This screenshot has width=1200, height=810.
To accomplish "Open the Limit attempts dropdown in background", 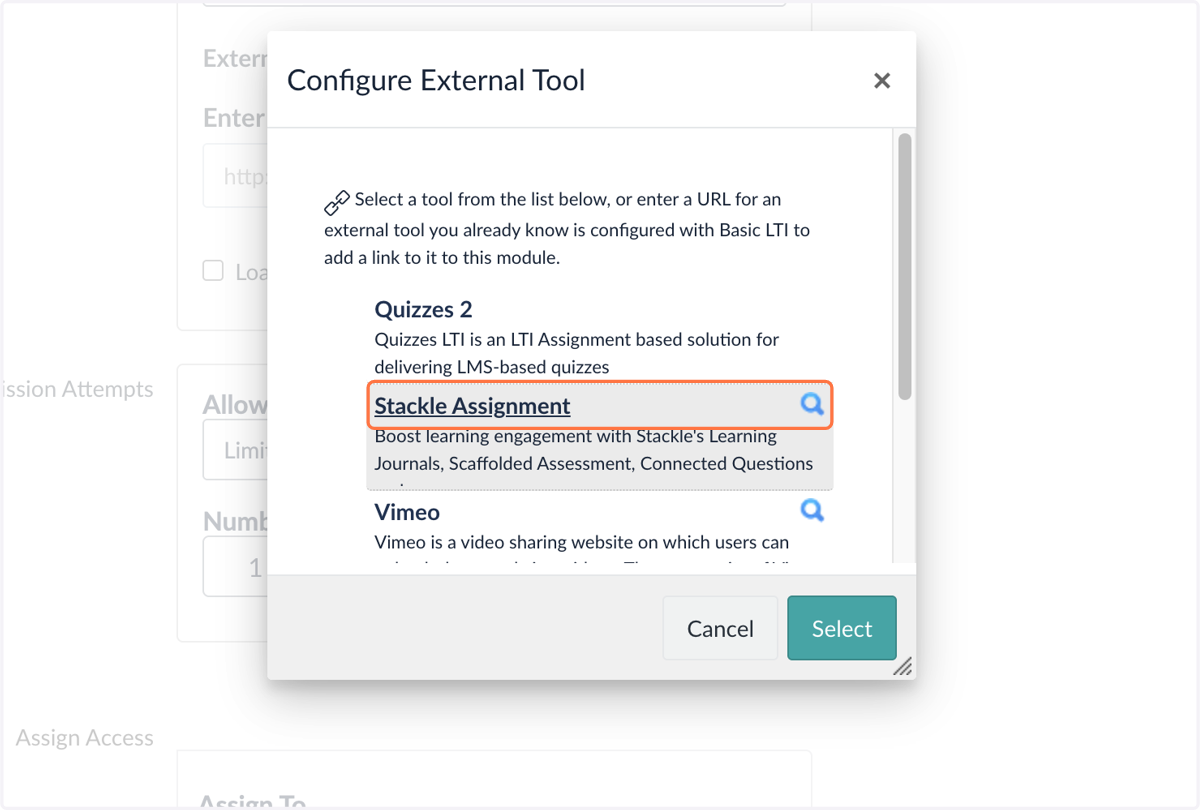I will click(236, 450).
